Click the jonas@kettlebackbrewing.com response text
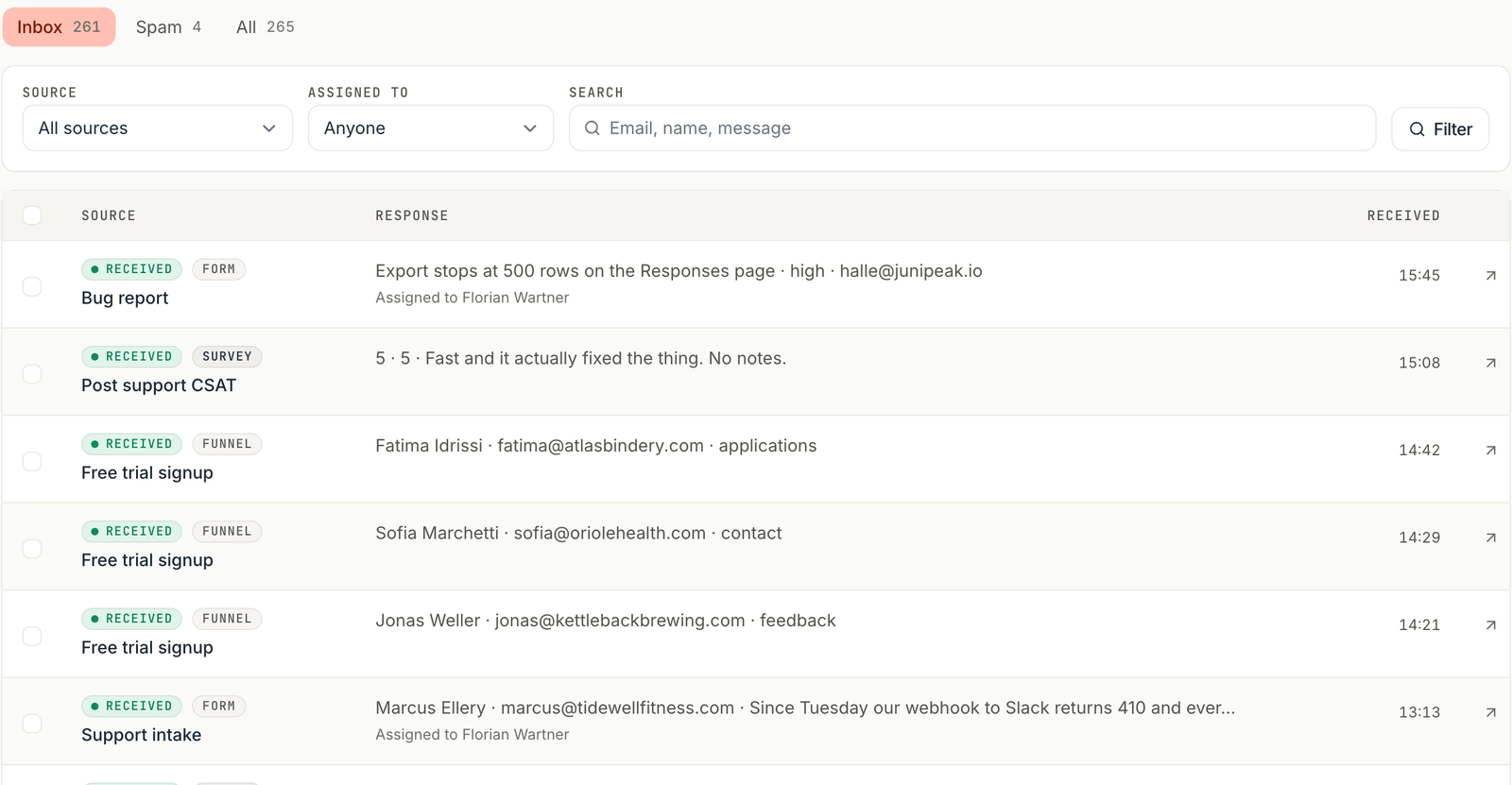 (x=606, y=621)
